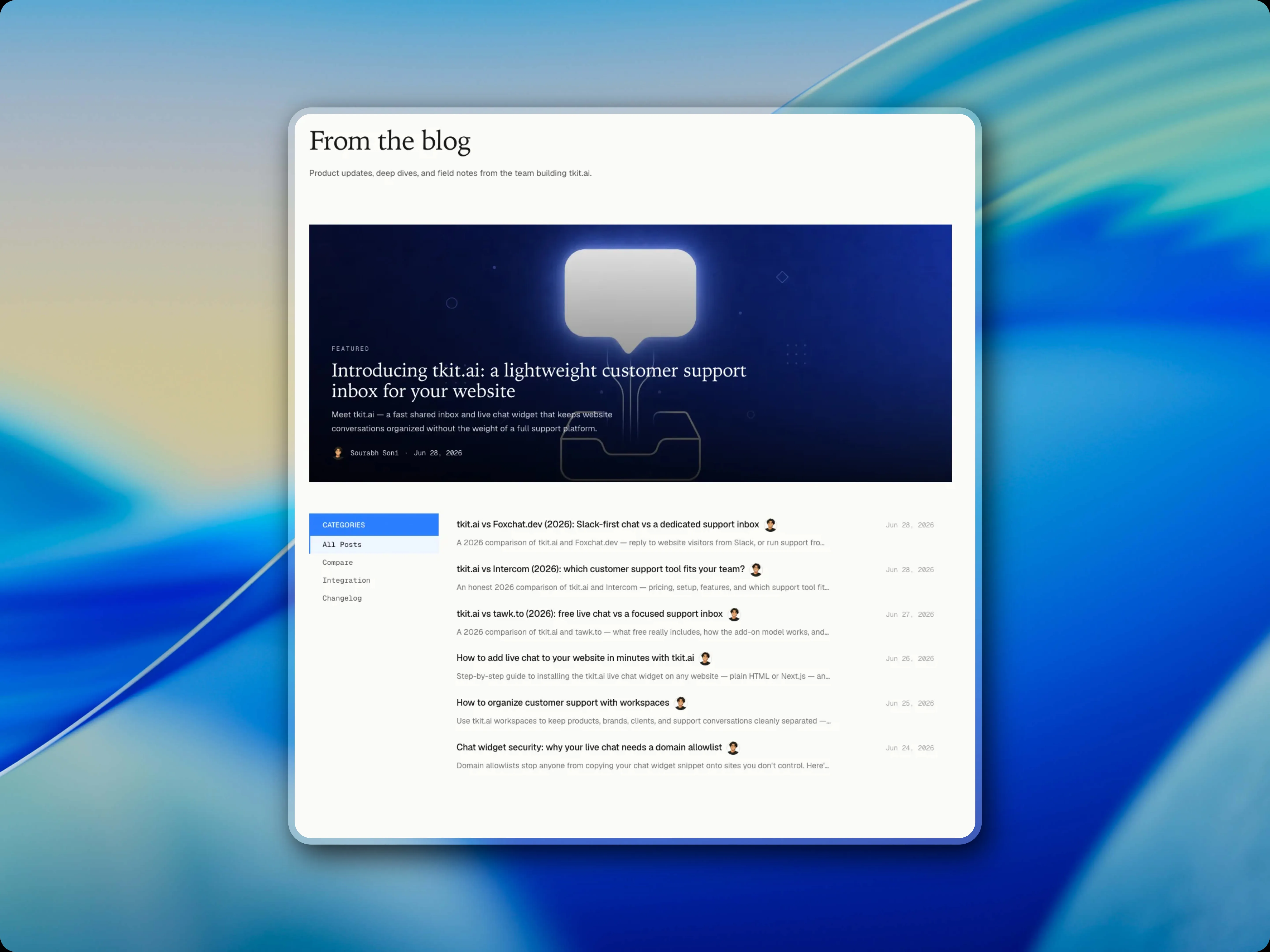Click the author name Sourabh Soni
Image resolution: width=1270 pixels, height=952 pixels.
tap(374, 453)
